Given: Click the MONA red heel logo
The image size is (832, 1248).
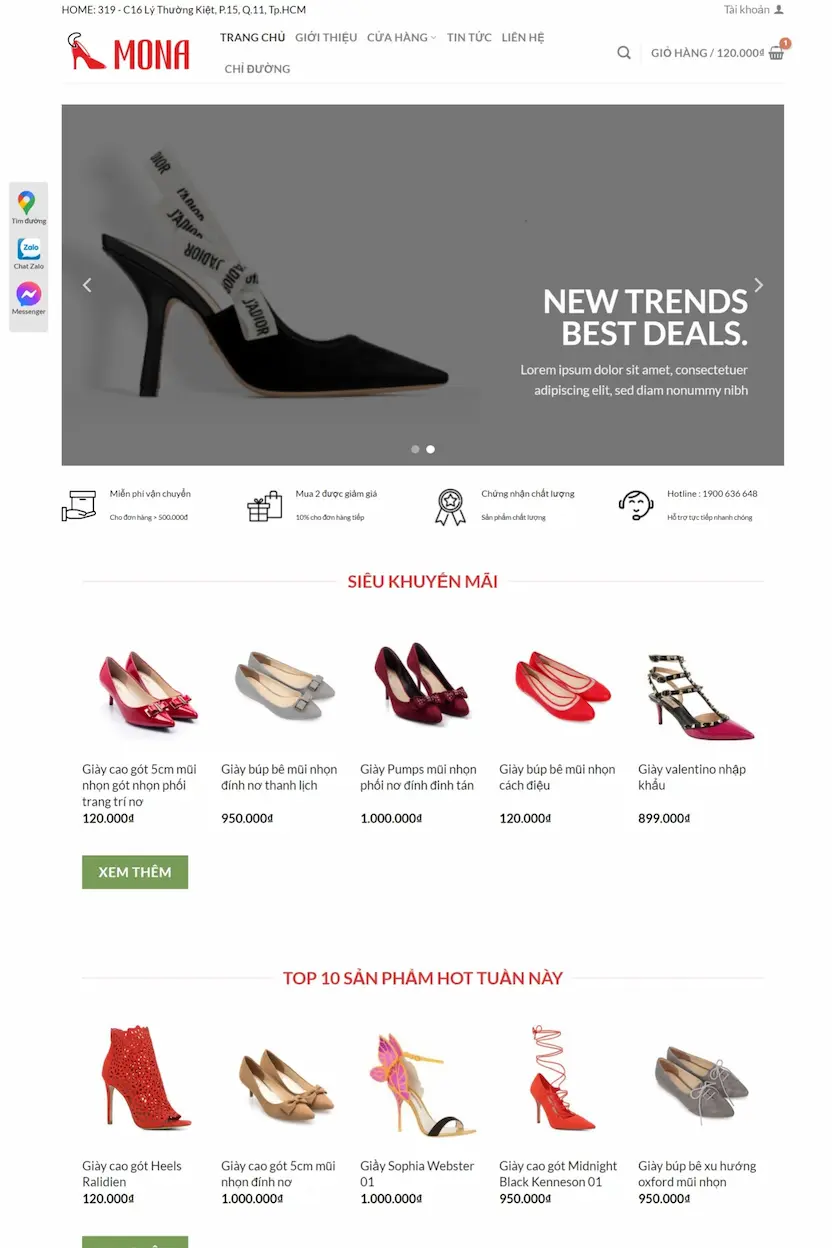Looking at the screenshot, I should [129, 52].
